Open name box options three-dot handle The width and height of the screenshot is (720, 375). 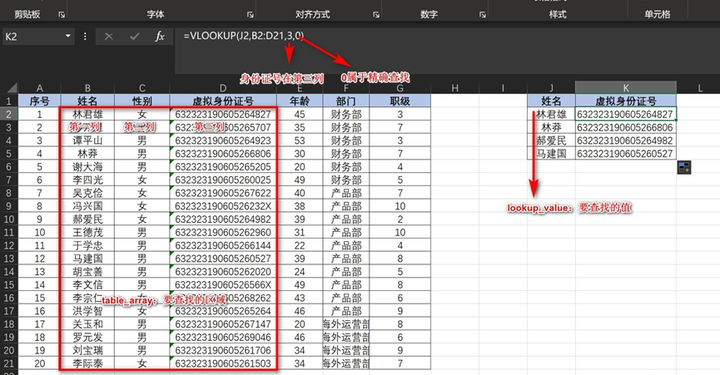[85, 36]
